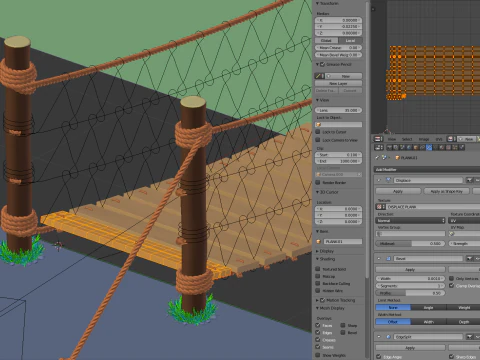This screenshot has width=480, height=360.
Task: Click the texture browse icon beside DISPLACE PLANK
Action: point(380,207)
